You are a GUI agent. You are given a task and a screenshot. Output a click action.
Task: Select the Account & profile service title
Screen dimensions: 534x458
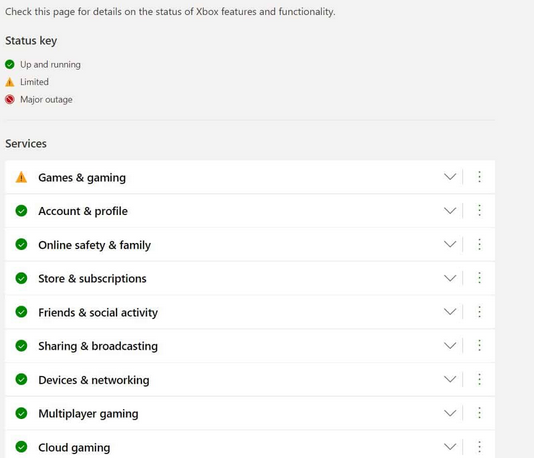coord(83,211)
